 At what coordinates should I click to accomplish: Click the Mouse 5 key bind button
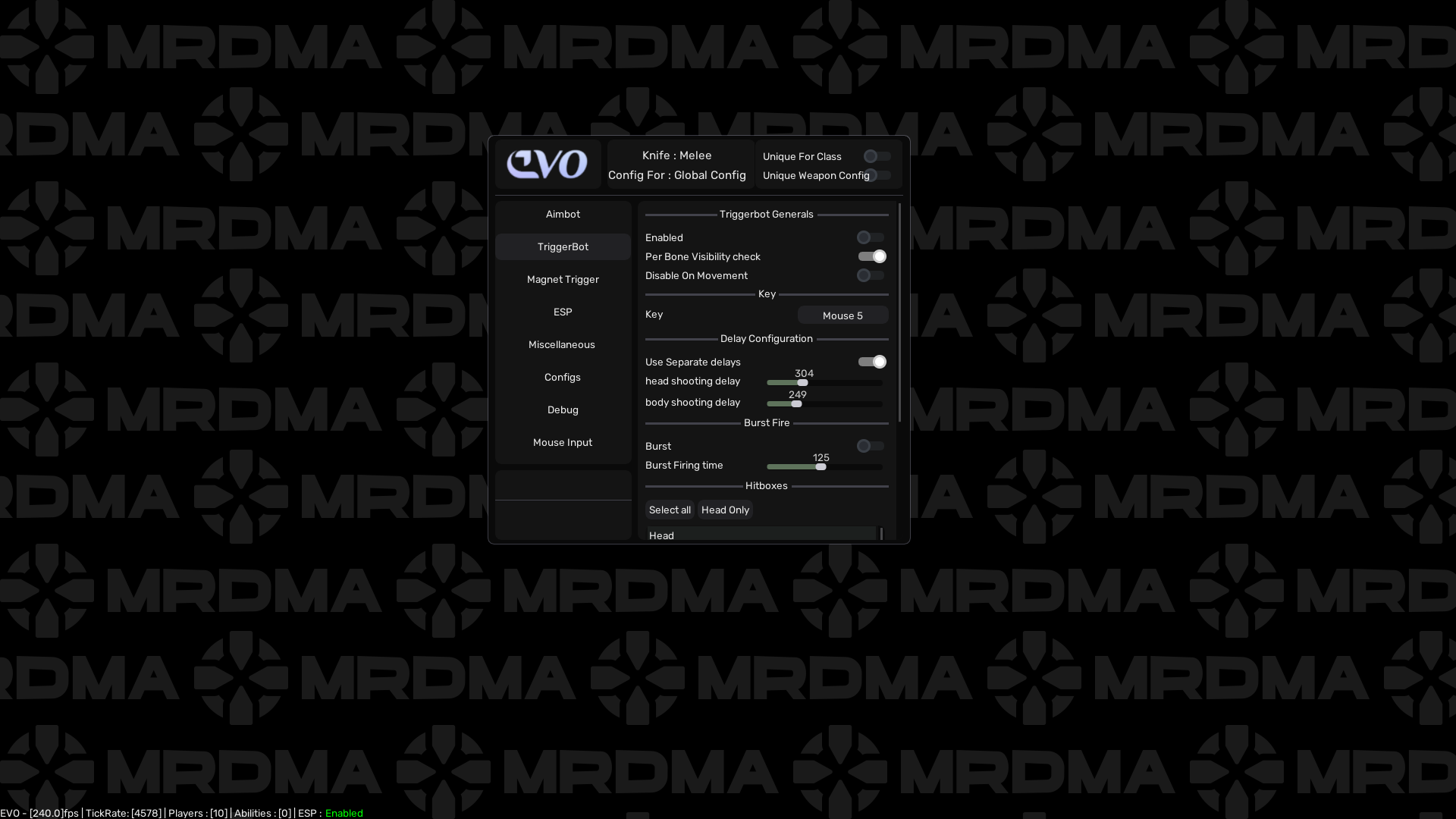click(x=843, y=316)
